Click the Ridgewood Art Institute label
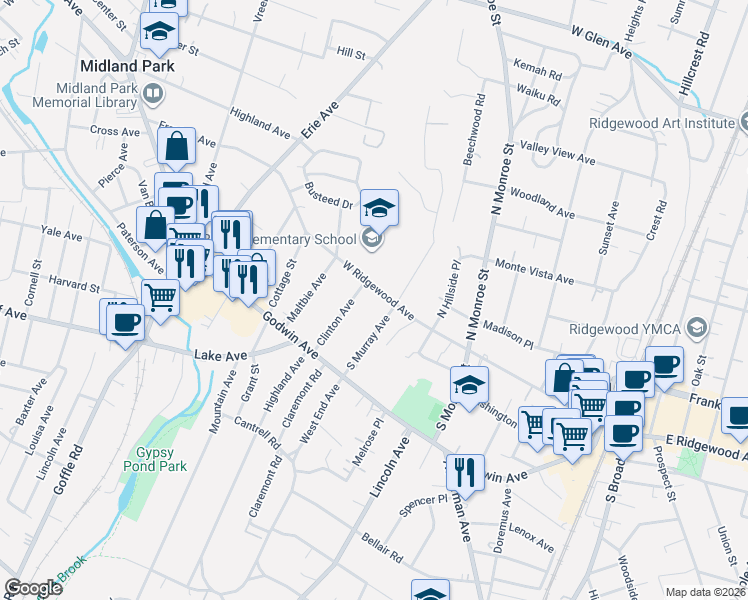748x600 pixels. (662, 123)
